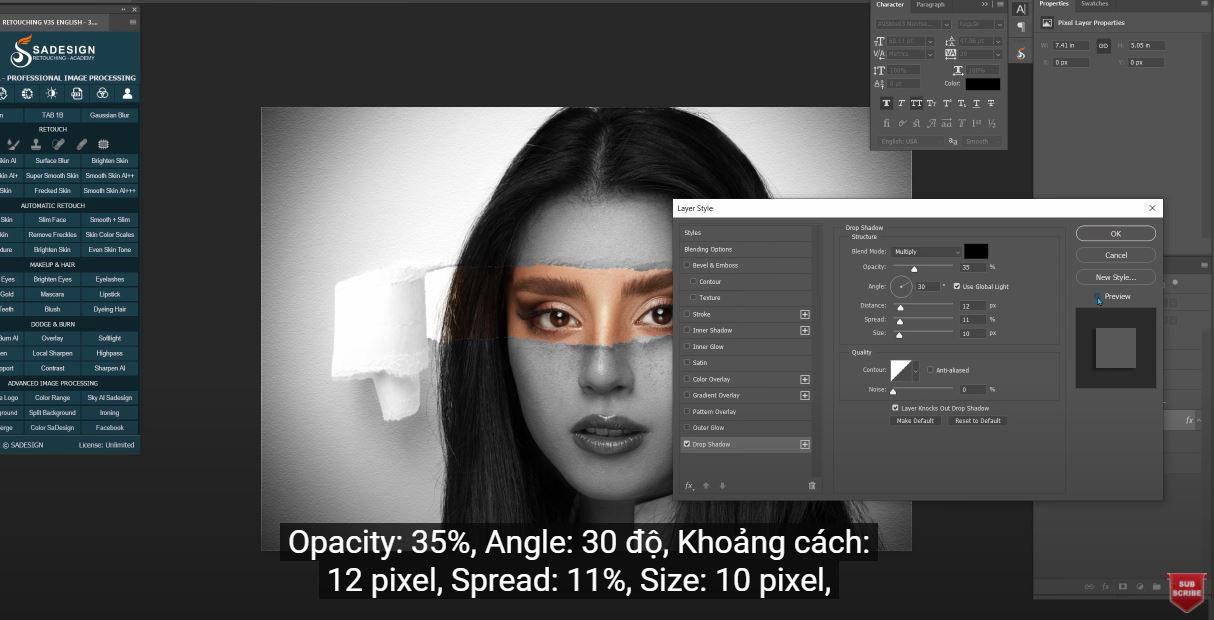Click OK in Layer Style dialog
The width and height of the screenshot is (1214, 620).
click(x=1116, y=234)
